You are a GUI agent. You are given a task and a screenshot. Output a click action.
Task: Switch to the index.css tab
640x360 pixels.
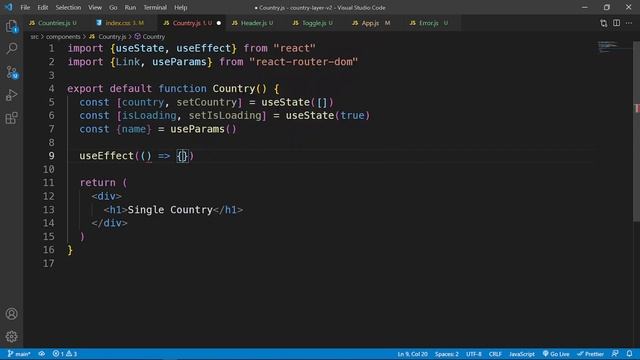pos(124,23)
